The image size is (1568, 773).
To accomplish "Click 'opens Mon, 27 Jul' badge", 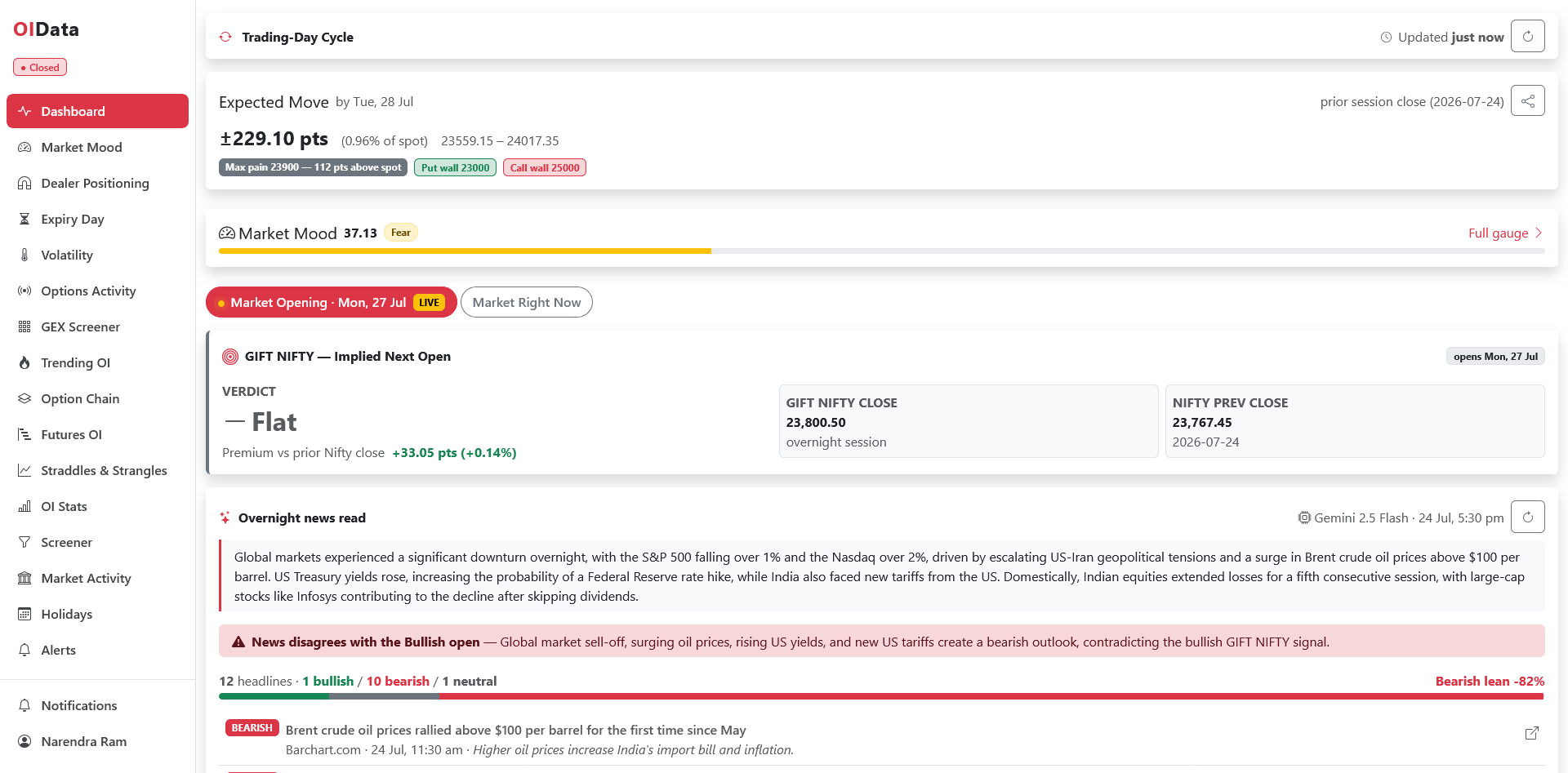I will coord(1495,357).
